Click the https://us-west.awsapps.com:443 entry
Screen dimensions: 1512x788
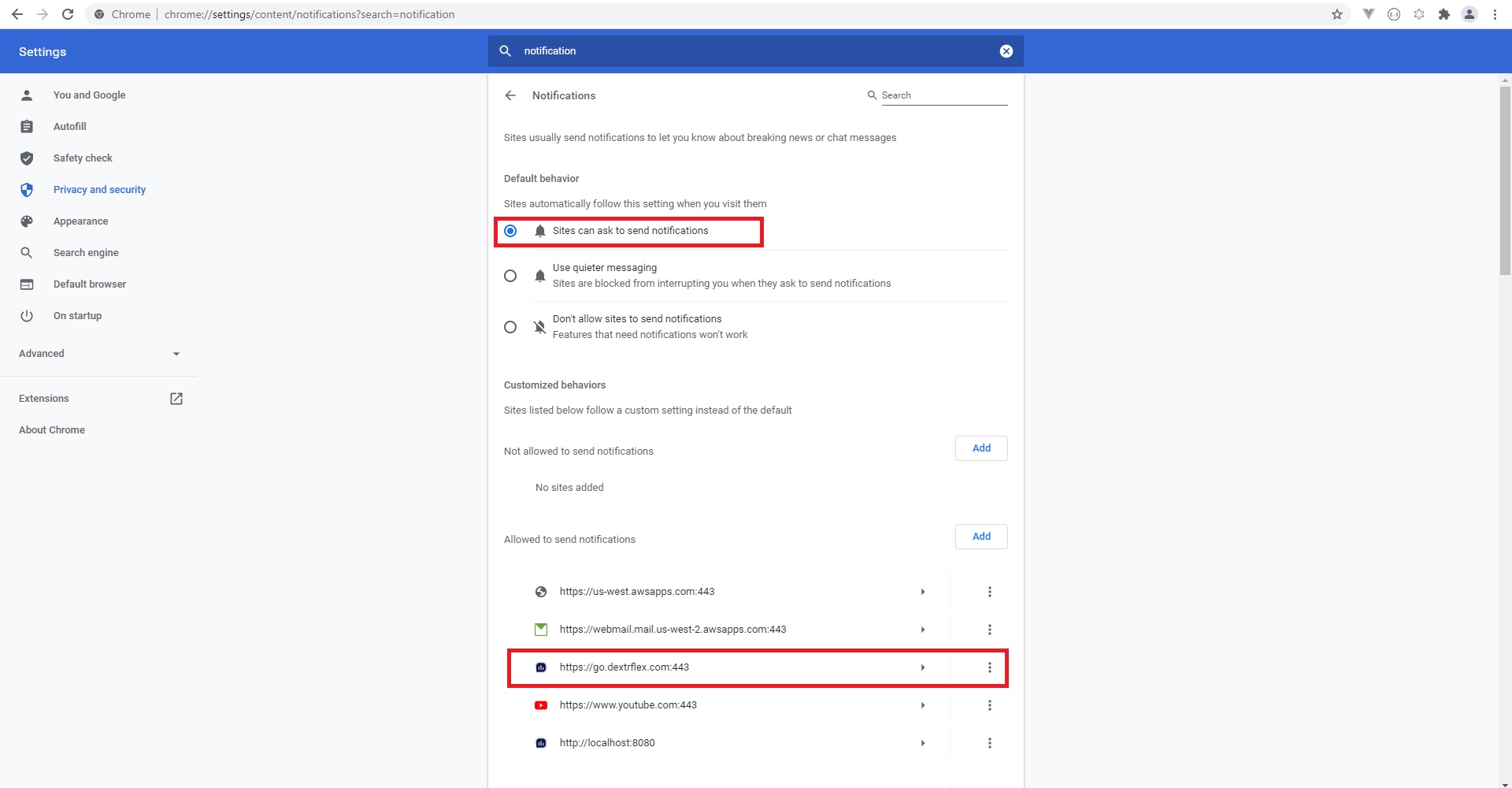click(637, 592)
